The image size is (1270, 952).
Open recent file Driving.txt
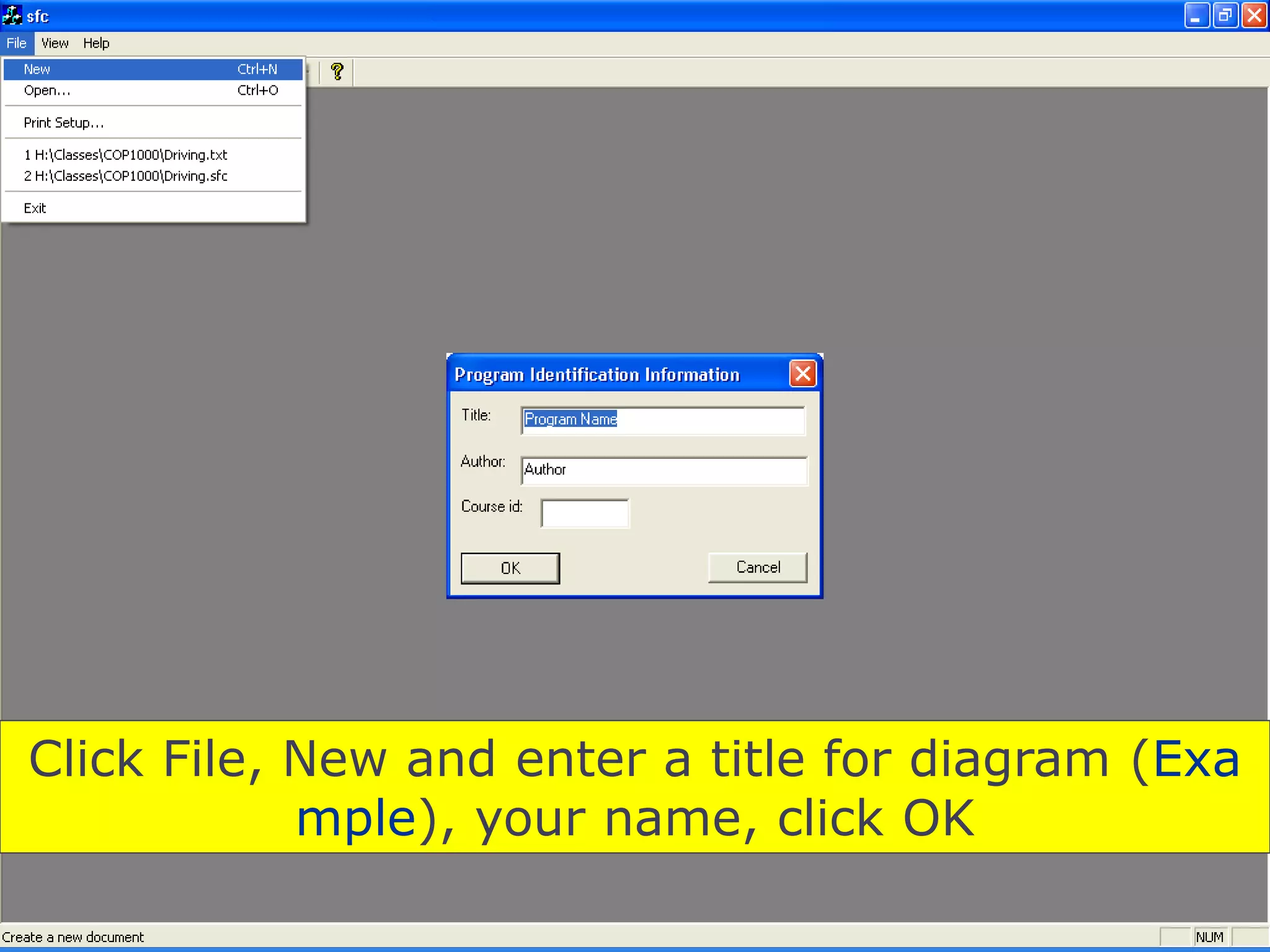click(153, 155)
